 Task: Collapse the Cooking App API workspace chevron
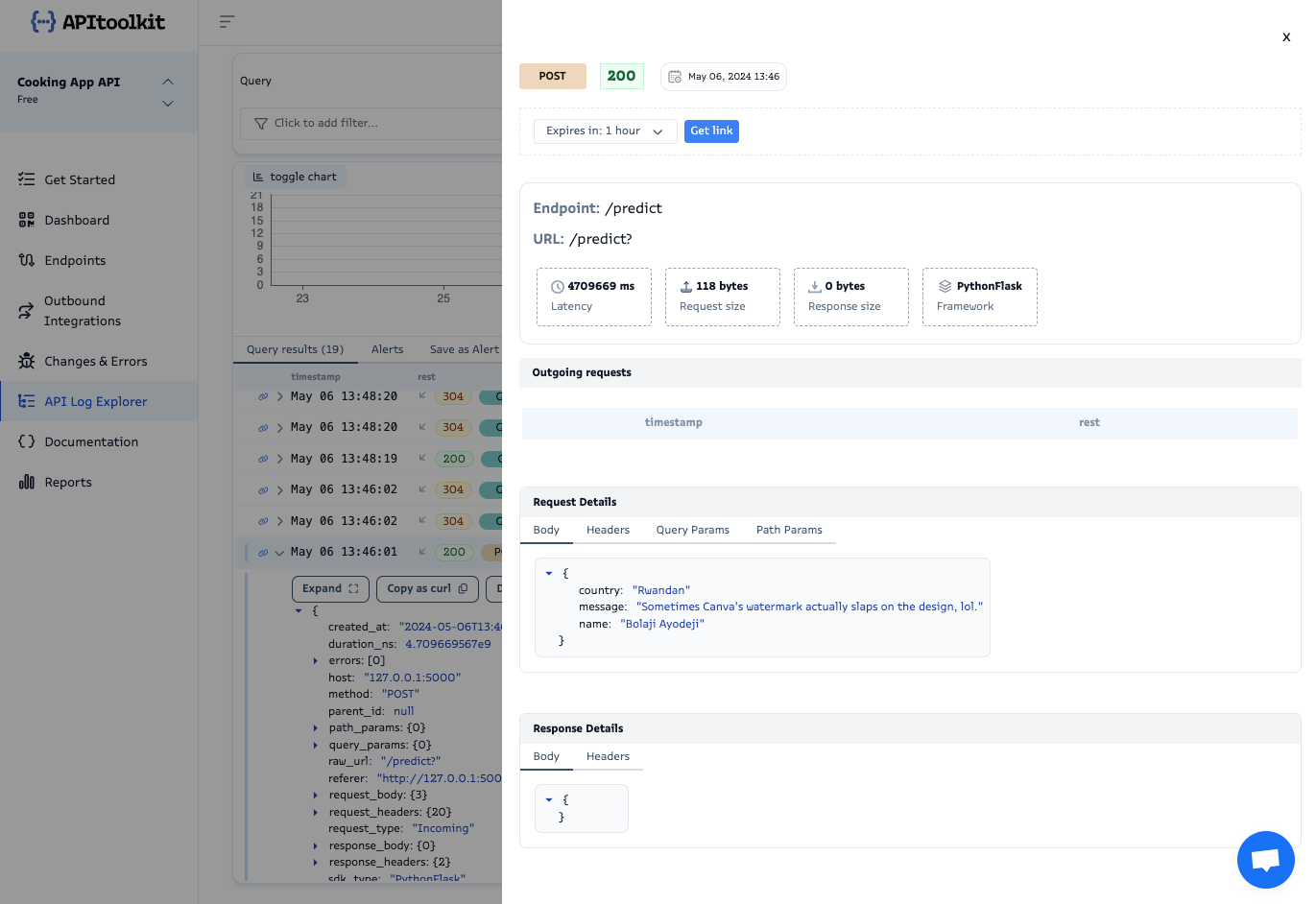(x=168, y=82)
